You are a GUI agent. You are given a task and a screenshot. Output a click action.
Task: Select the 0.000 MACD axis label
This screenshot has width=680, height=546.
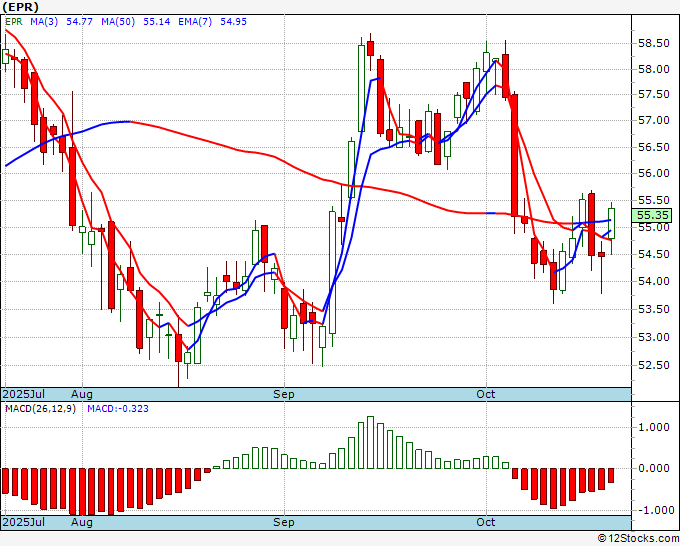pyautogui.click(x=654, y=468)
